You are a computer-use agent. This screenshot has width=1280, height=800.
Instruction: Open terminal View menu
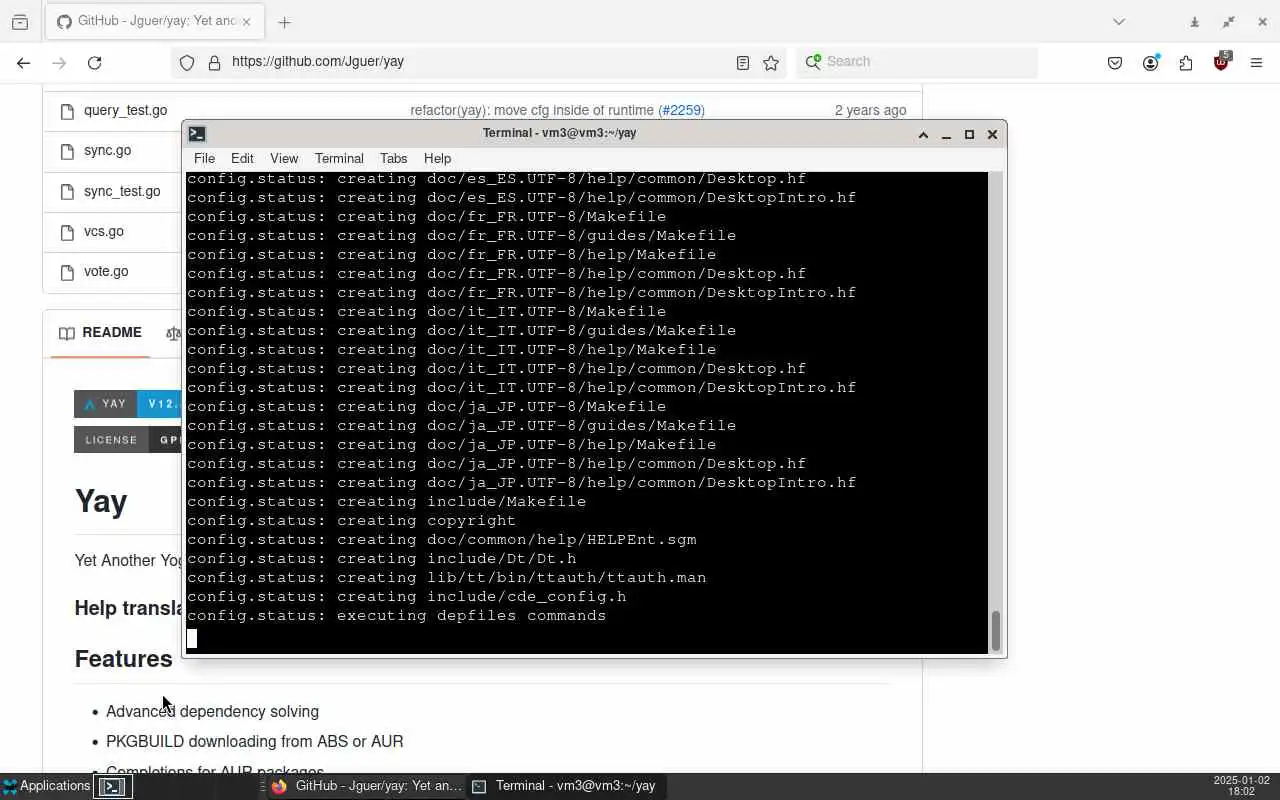click(x=284, y=158)
